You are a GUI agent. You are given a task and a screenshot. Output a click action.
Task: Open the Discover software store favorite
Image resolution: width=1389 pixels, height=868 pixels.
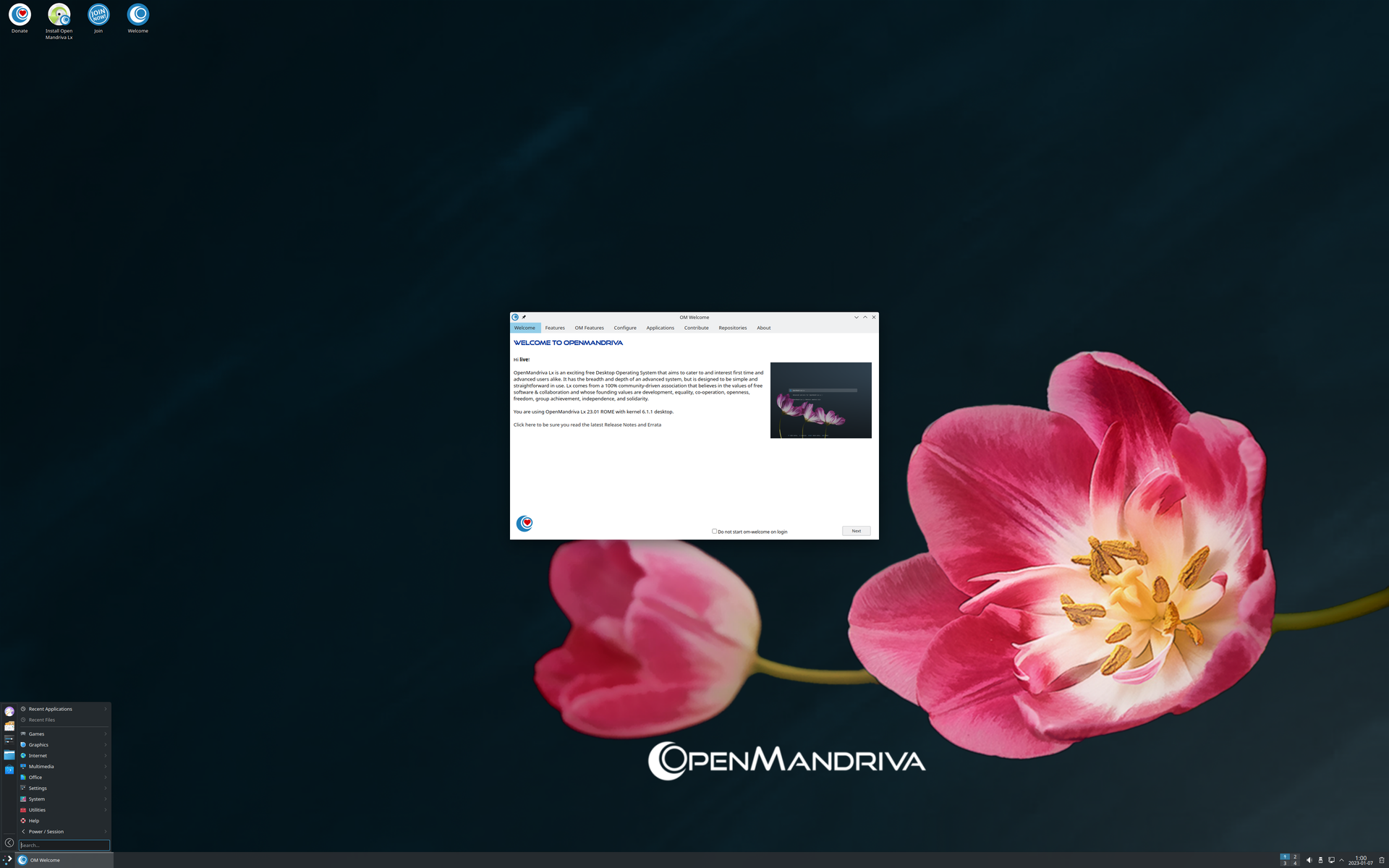(9, 770)
